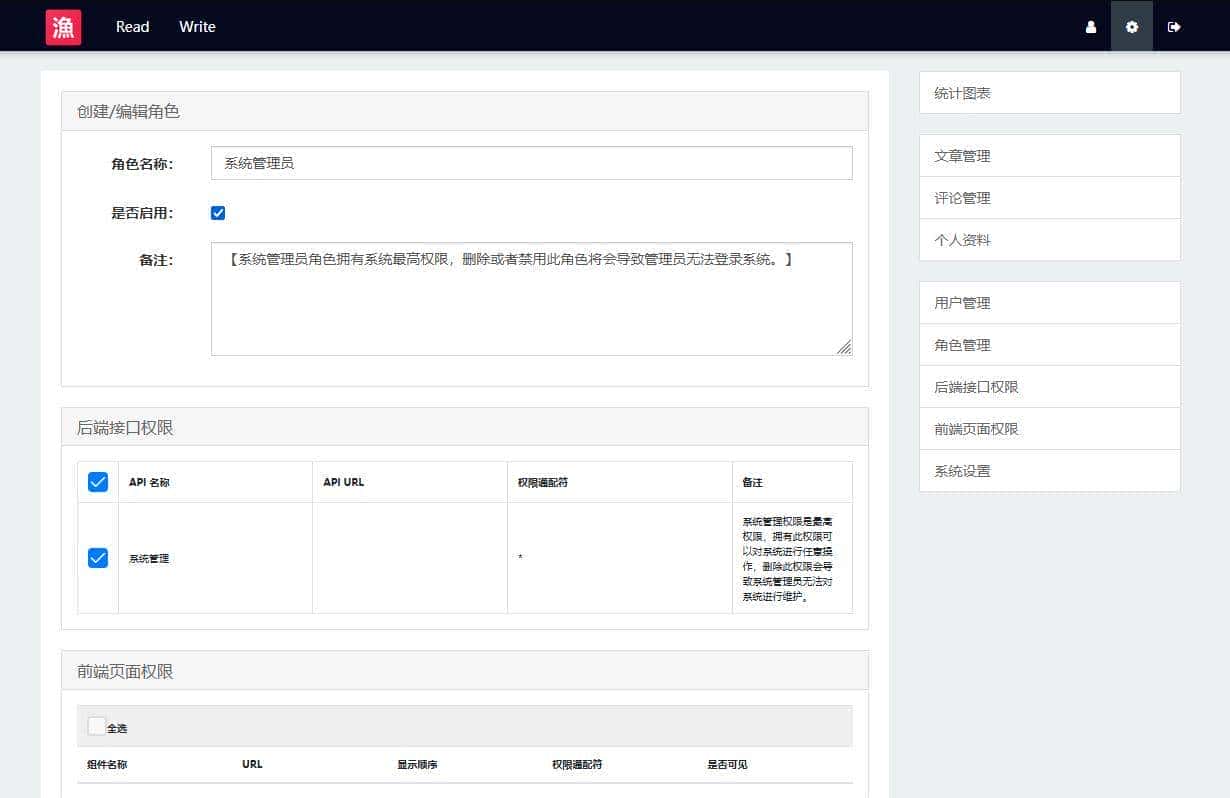1230x798 pixels.
Task: Open the user profile icon
Action: click(1089, 27)
